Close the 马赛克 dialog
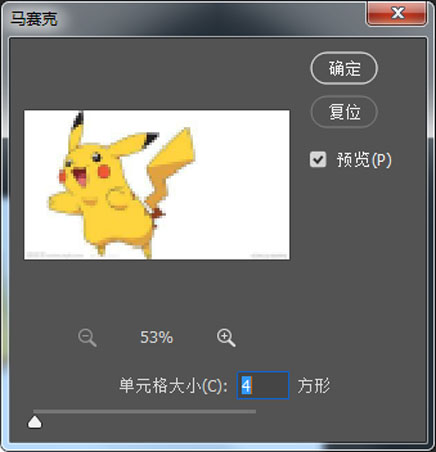 coord(397,13)
